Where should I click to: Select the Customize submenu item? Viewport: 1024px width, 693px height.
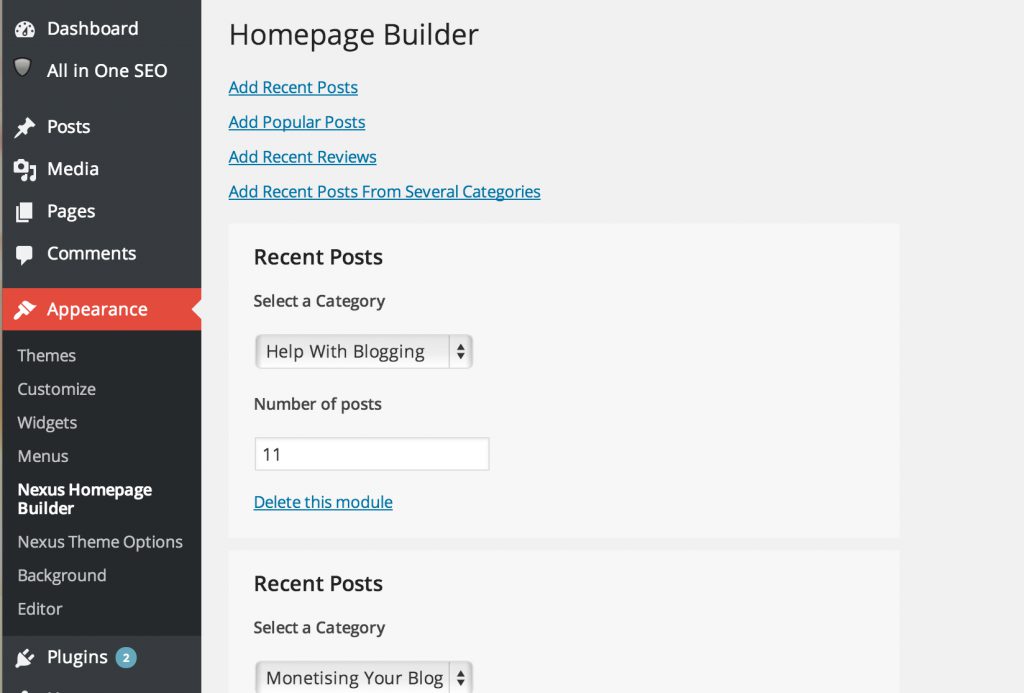[x=56, y=389]
